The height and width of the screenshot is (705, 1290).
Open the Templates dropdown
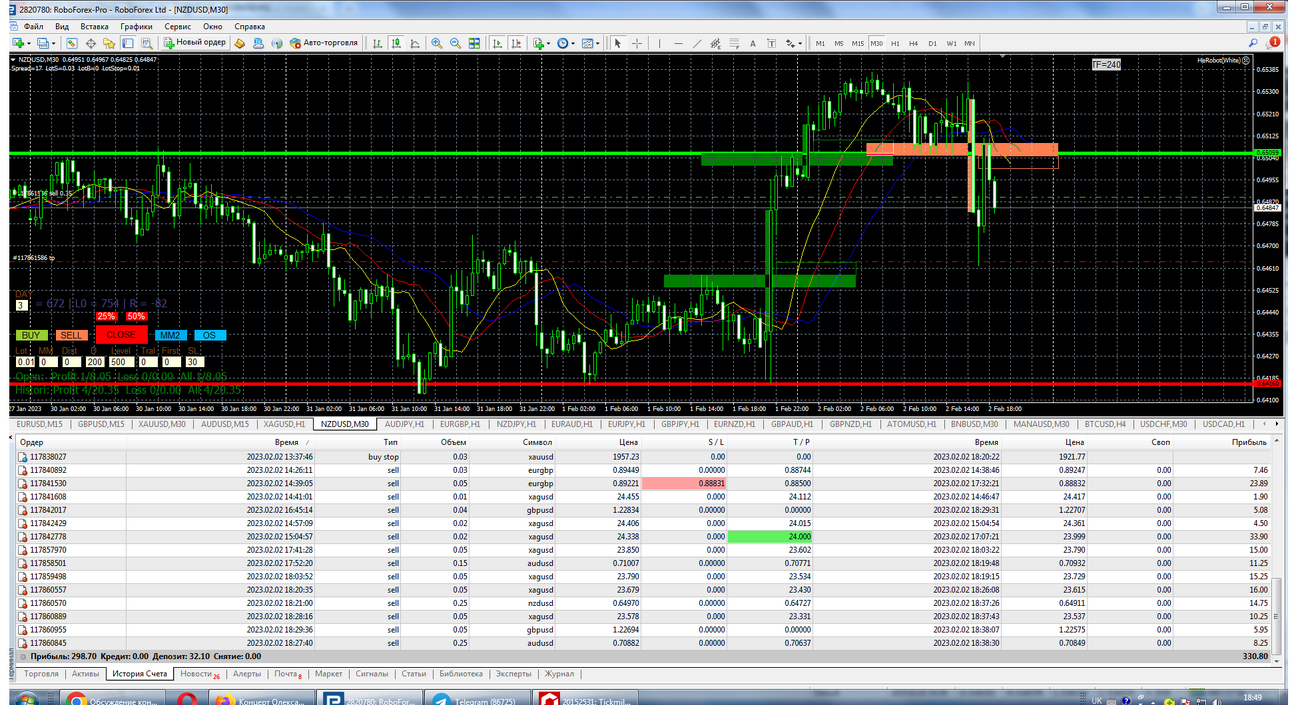click(590, 43)
